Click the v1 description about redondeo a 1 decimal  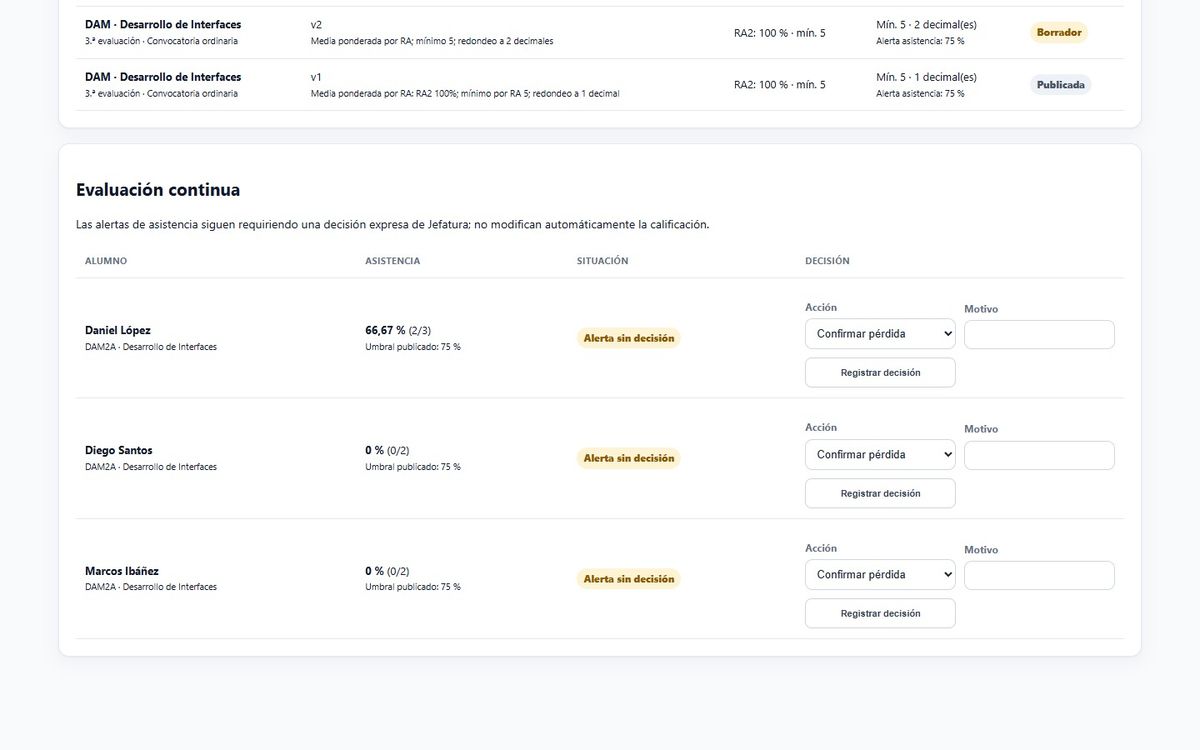465,94
